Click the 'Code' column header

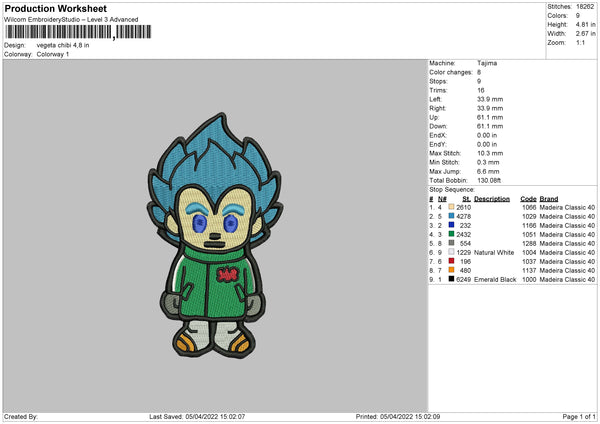pyautogui.click(x=528, y=199)
